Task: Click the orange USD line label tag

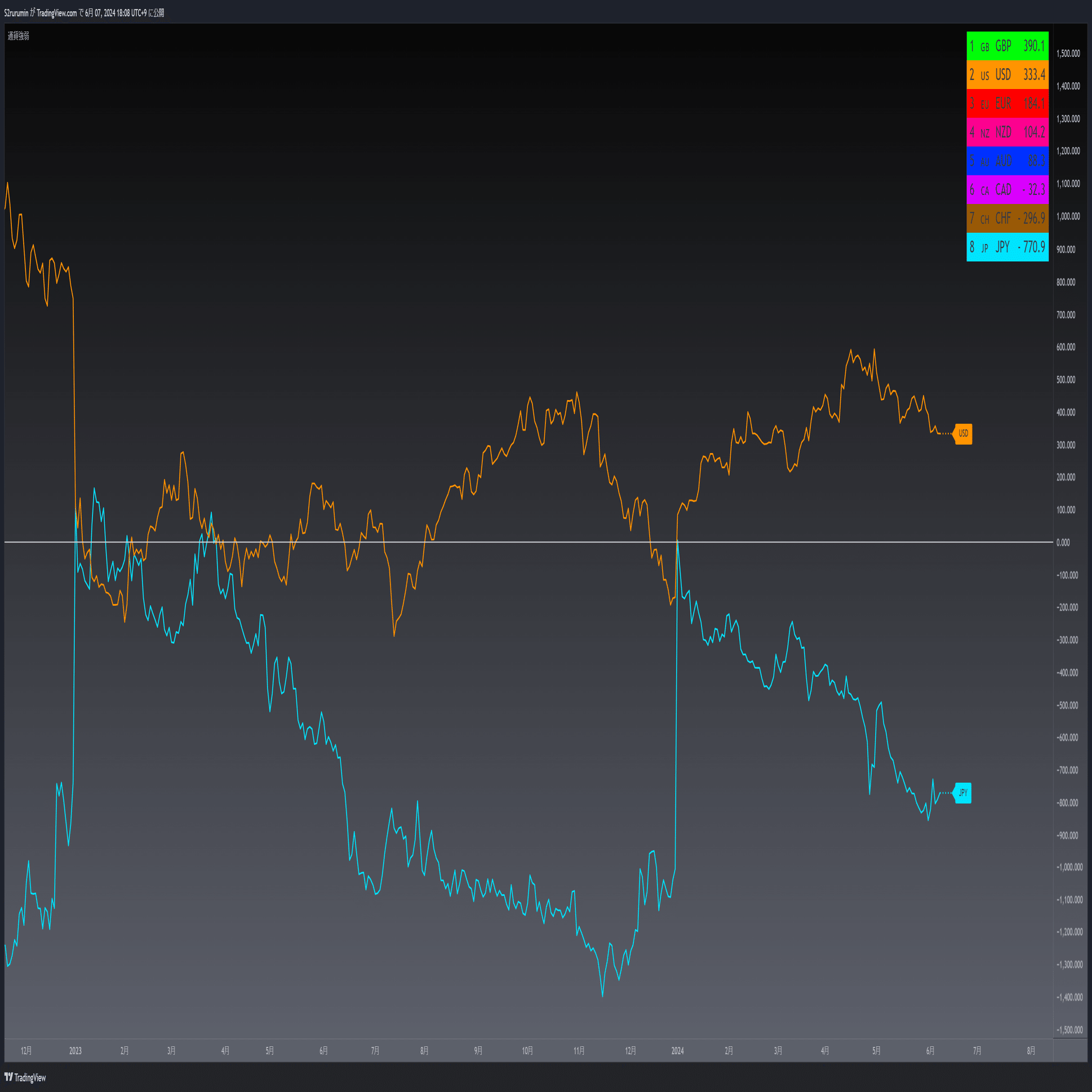Action: click(x=963, y=433)
